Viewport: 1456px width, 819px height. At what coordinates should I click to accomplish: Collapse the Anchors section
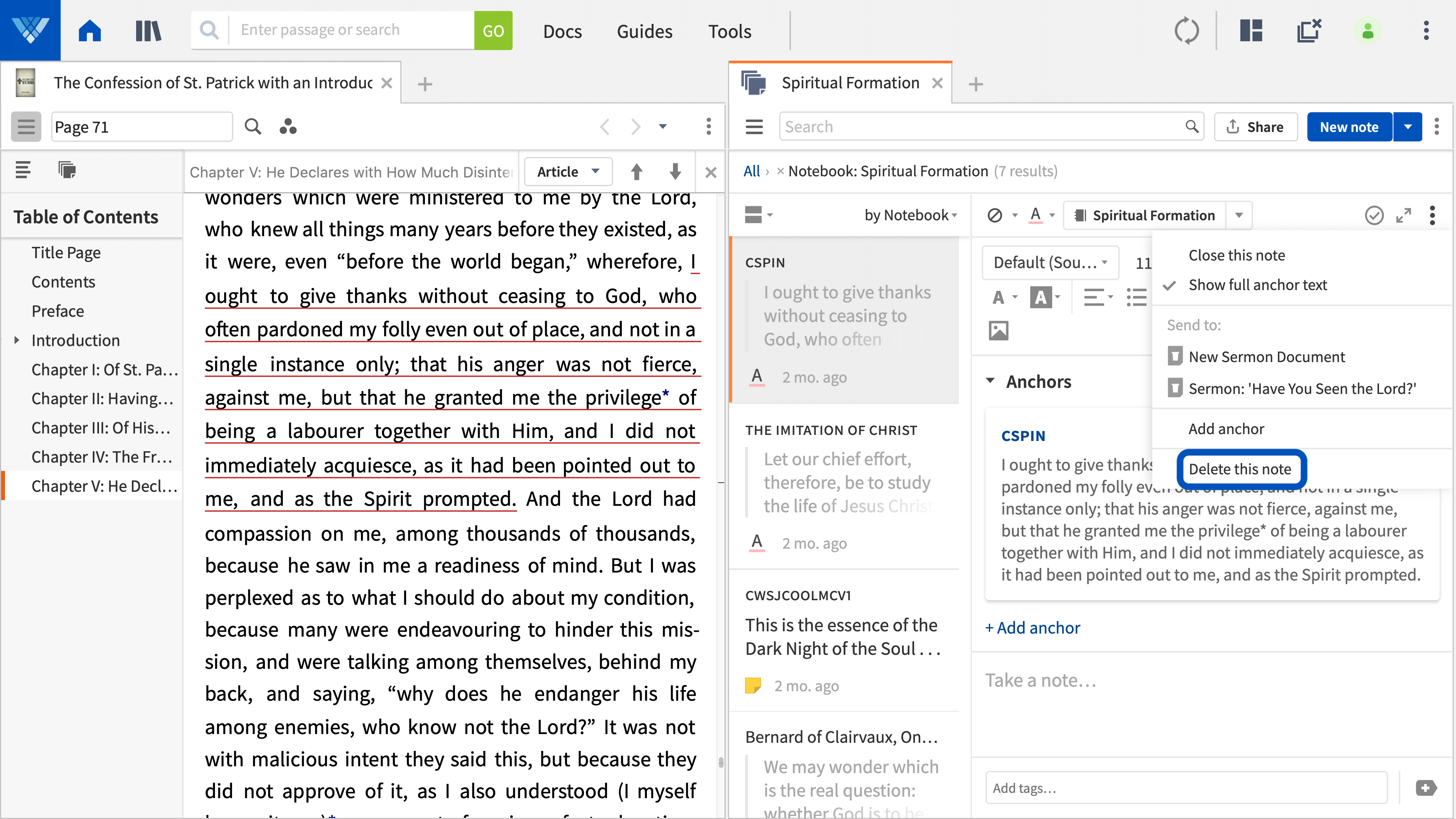990,380
